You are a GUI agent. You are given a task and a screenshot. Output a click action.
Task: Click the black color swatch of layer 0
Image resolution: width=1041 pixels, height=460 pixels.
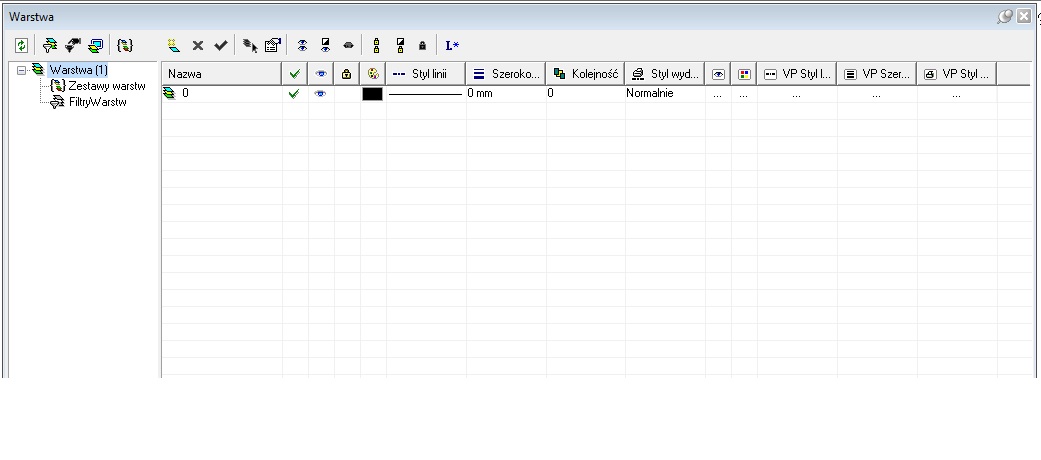372,93
